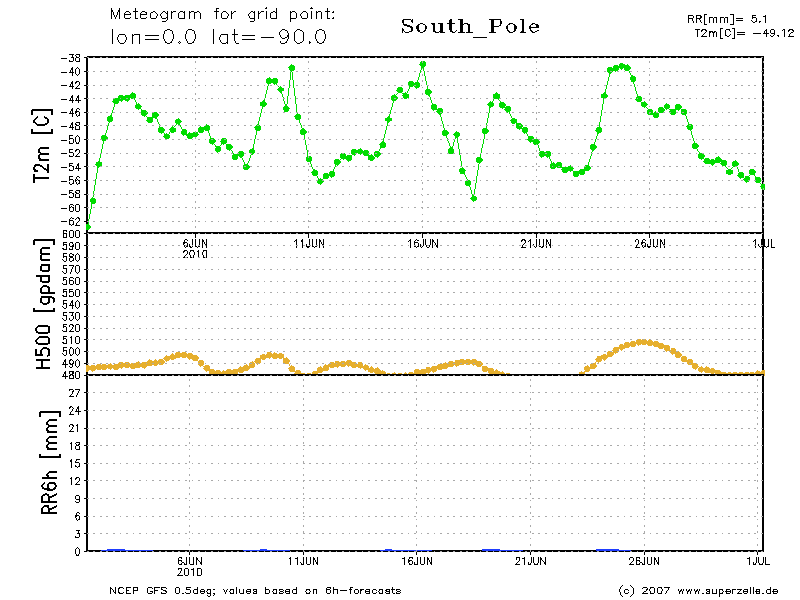
Task: Click the NCEP GFS 0.5deg footer note
Action: 255,590
